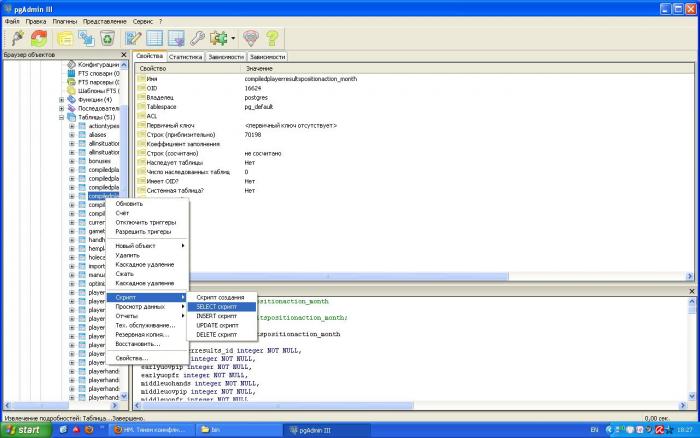The height and width of the screenshot is (438, 700).
Task: Expand the actiontypes table node
Action: point(72,126)
